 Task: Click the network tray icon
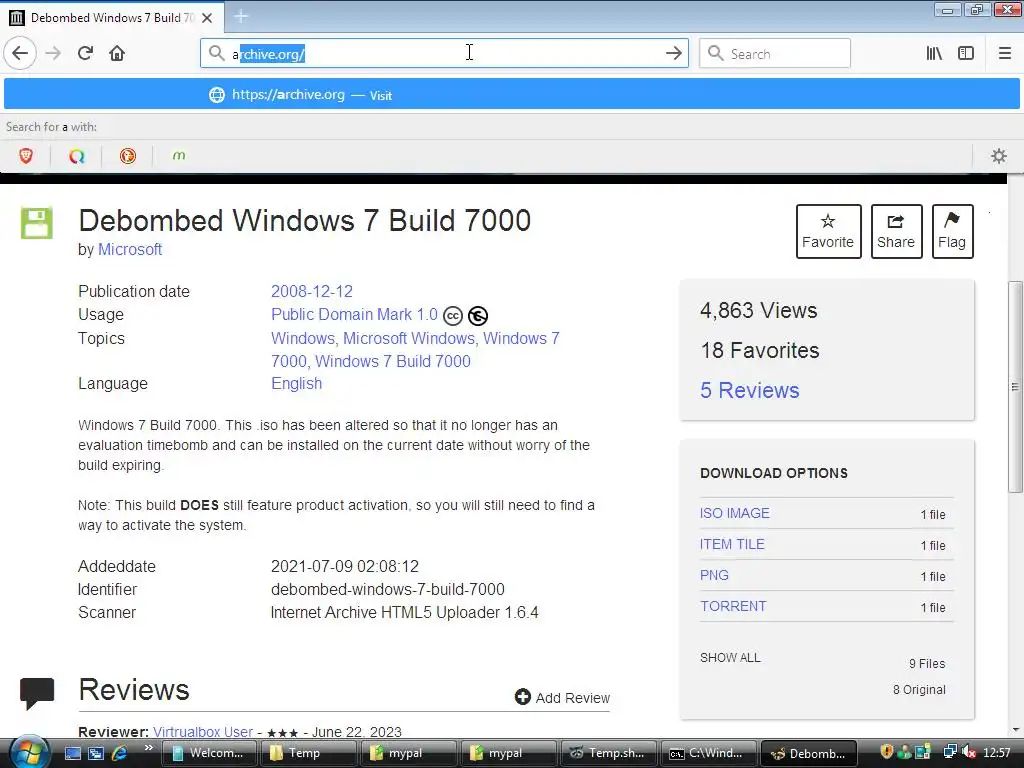(x=951, y=753)
